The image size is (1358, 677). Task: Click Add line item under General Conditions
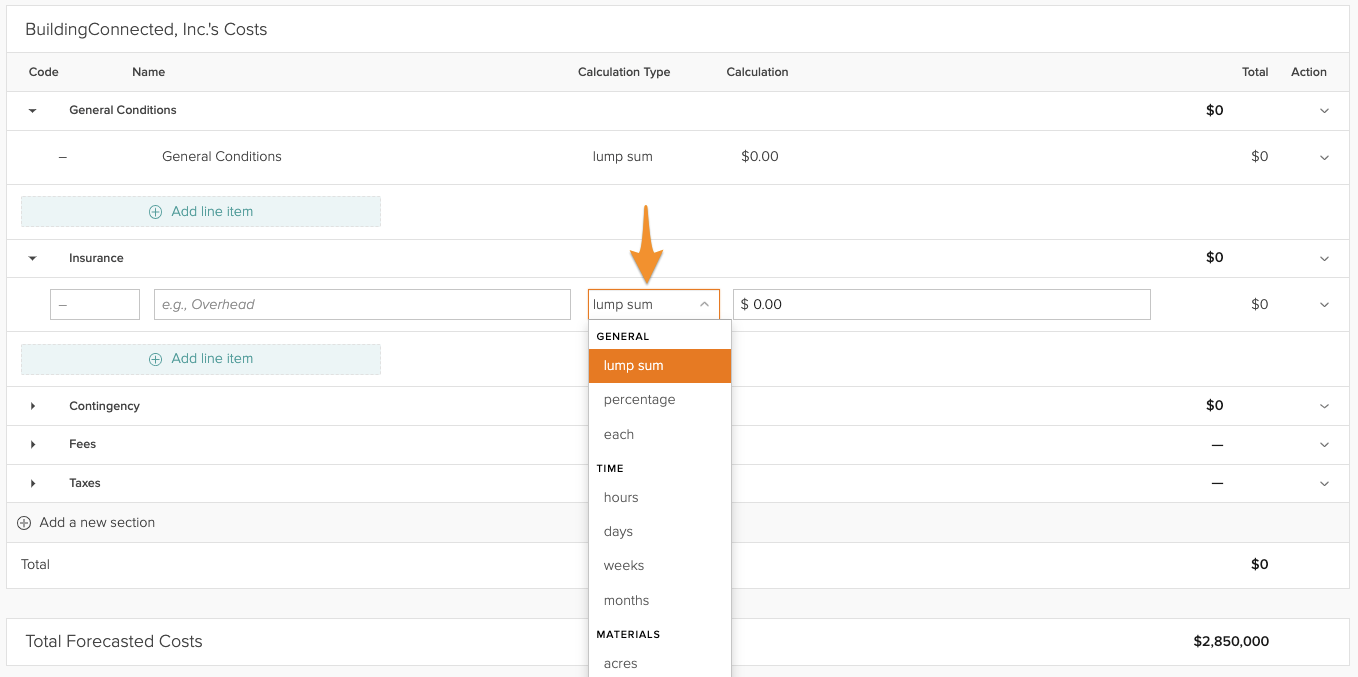point(201,211)
